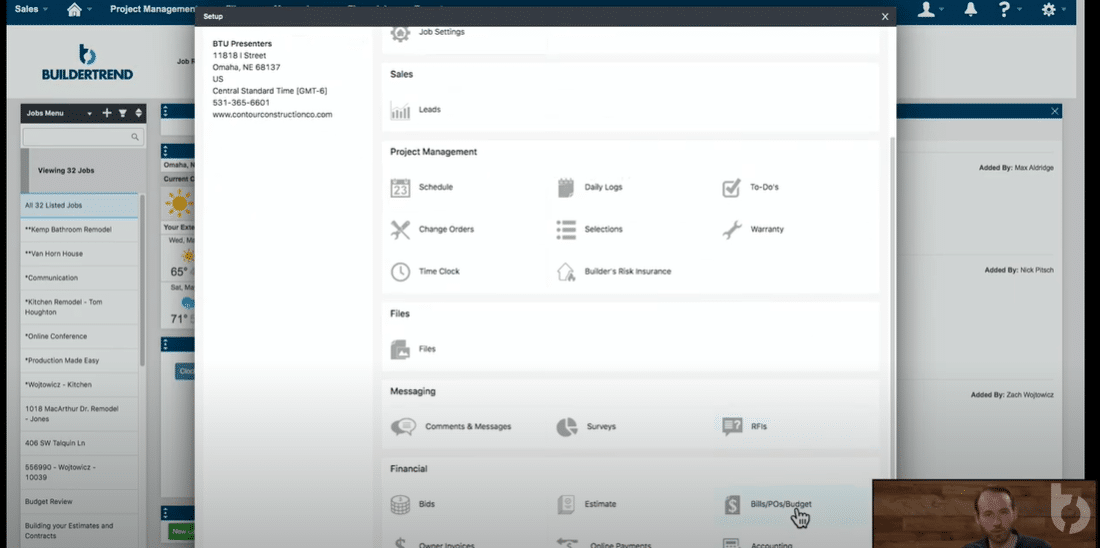Select **Kemp Bathroom Remodel job
The image size is (1100, 548).
tap(79, 230)
